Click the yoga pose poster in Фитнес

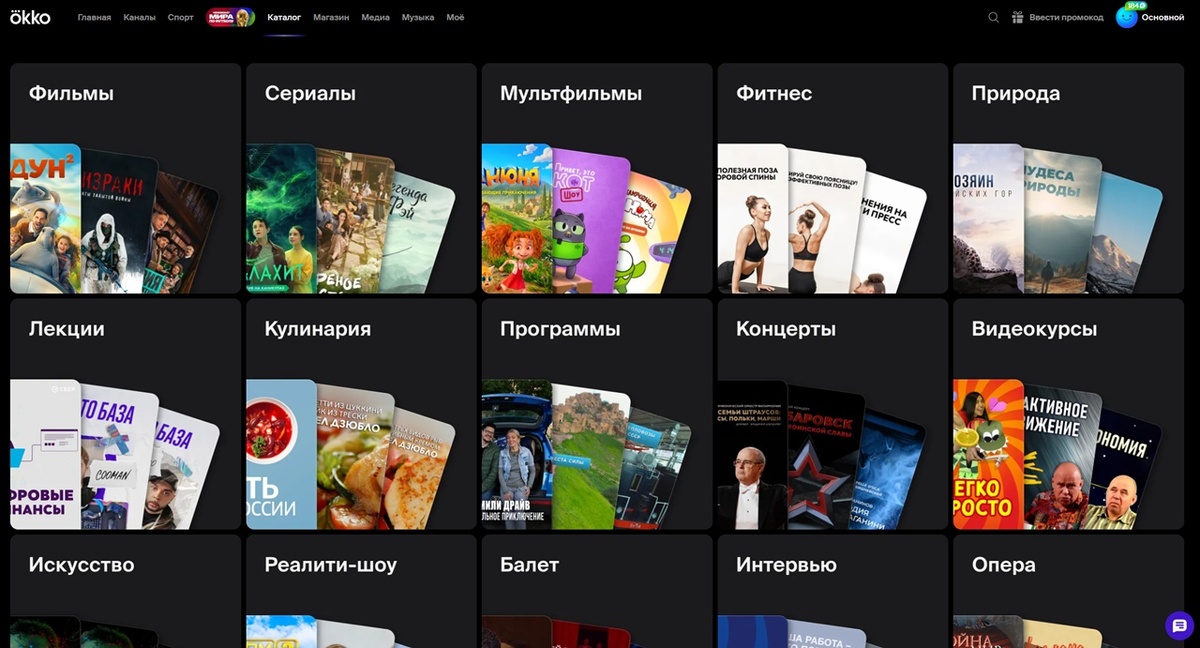pos(752,218)
